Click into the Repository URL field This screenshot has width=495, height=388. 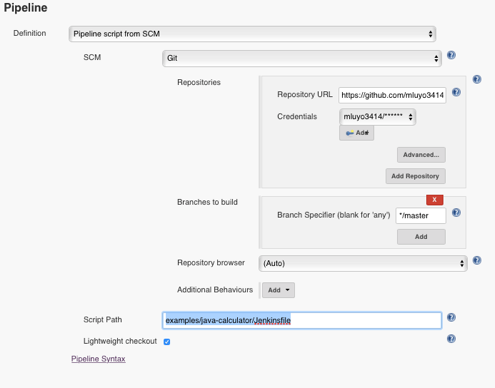[x=392, y=95]
